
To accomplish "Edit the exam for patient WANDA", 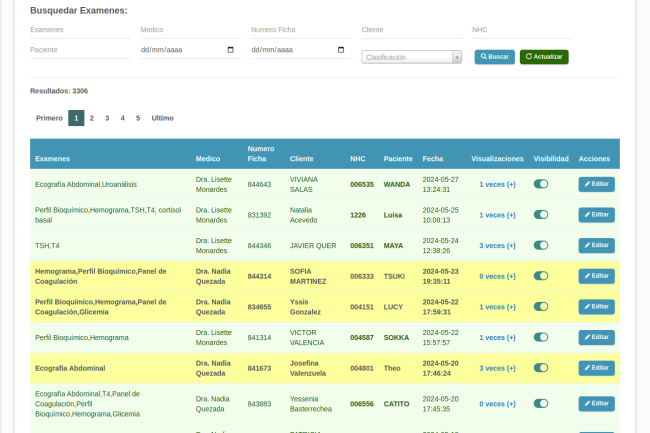I will tap(596, 184).
